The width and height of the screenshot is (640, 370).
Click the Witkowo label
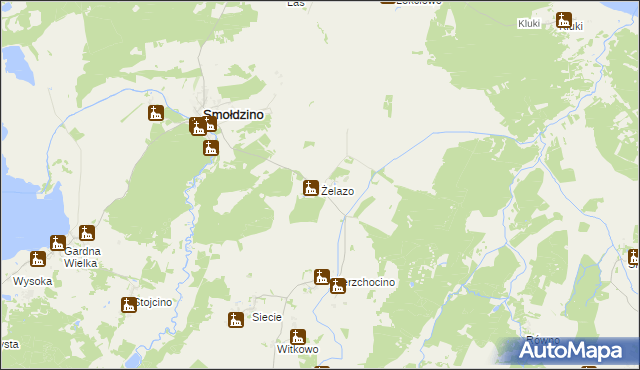pyautogui.click(x=298, y=349)
